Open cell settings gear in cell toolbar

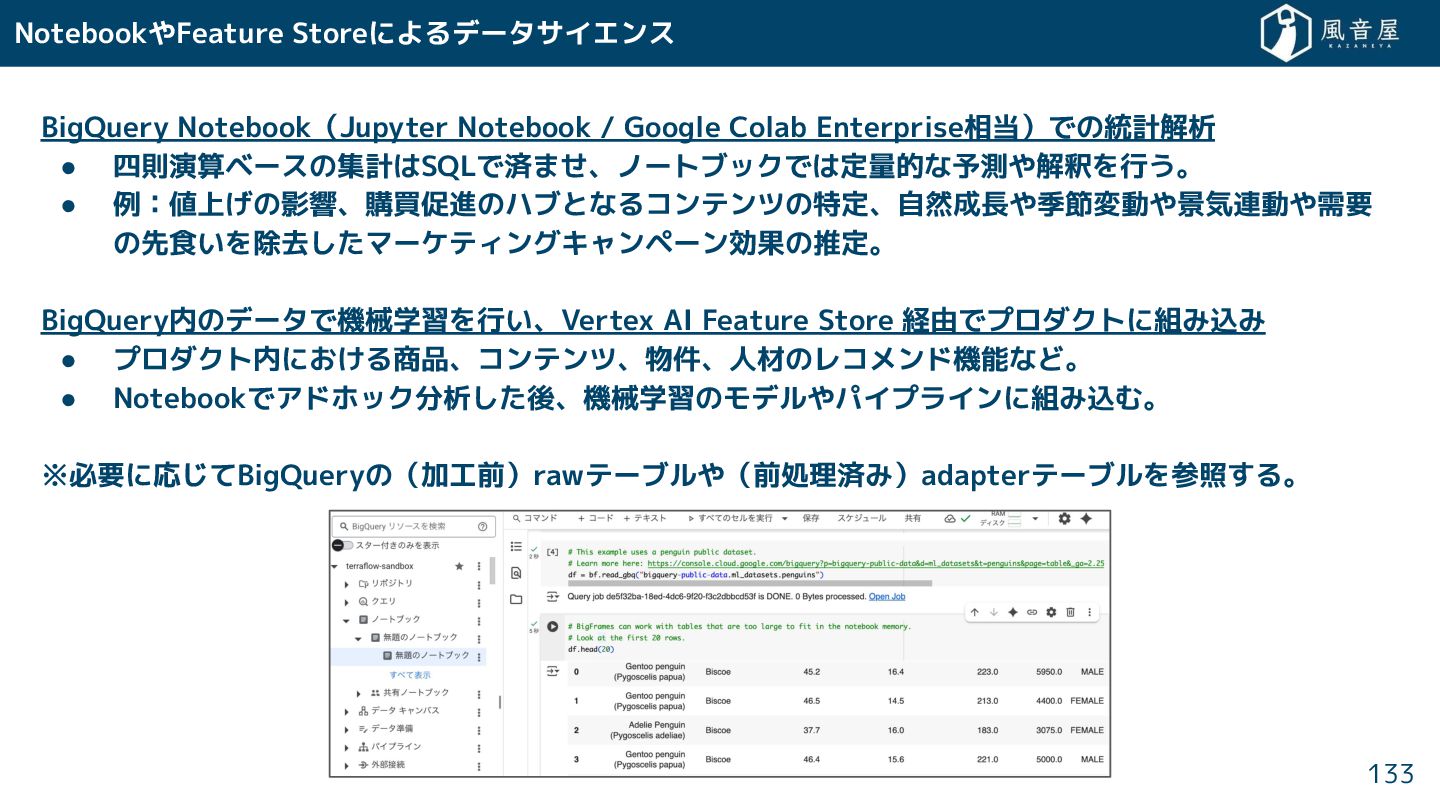pyautogui.click(x=1051, y=612)
